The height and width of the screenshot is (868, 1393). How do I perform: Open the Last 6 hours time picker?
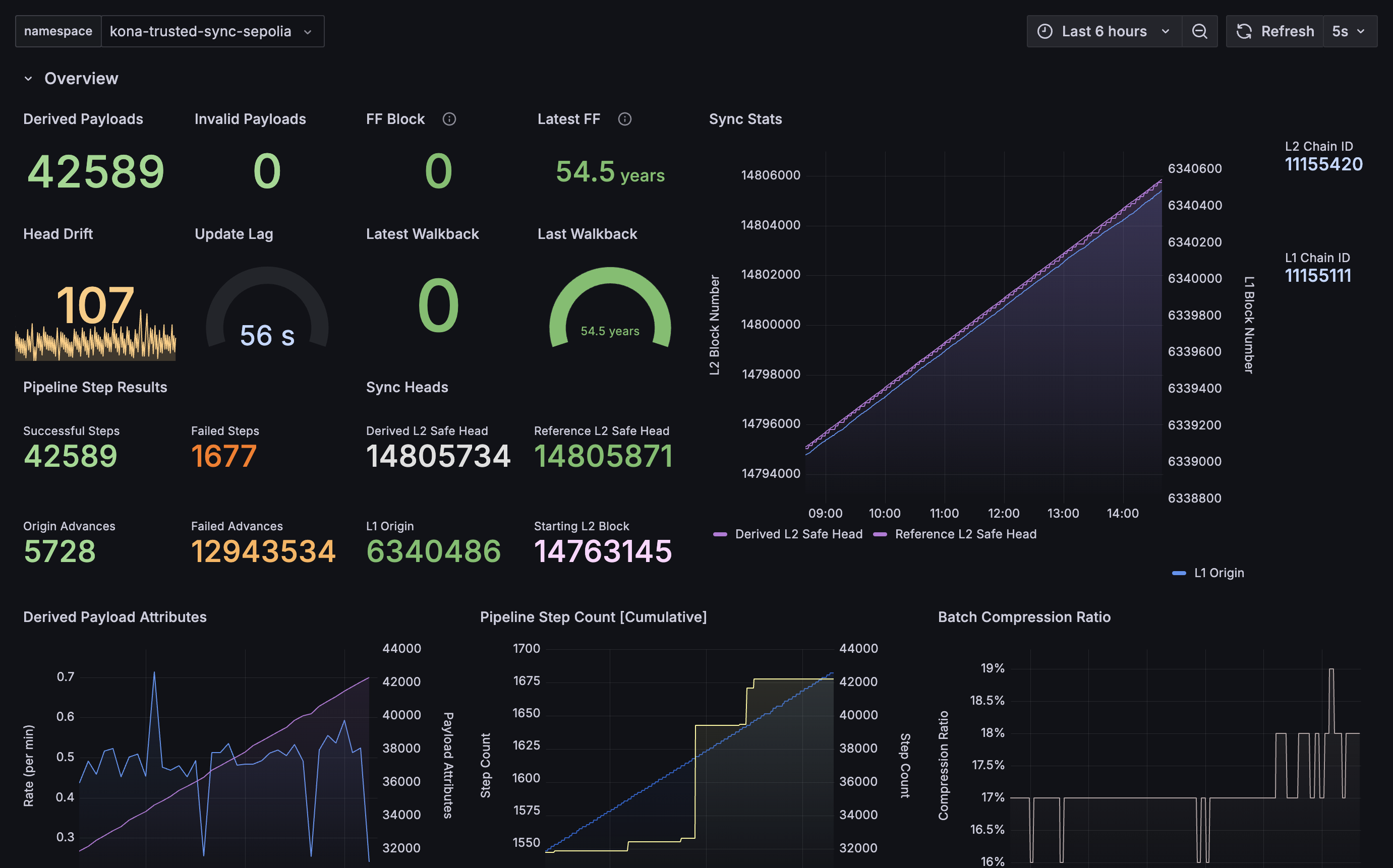(x=1104, y=31)
